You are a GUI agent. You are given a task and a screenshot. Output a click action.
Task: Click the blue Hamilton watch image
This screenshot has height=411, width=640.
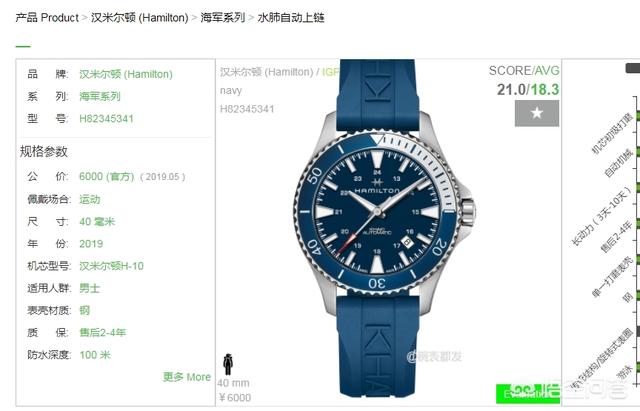pos(382,229)
